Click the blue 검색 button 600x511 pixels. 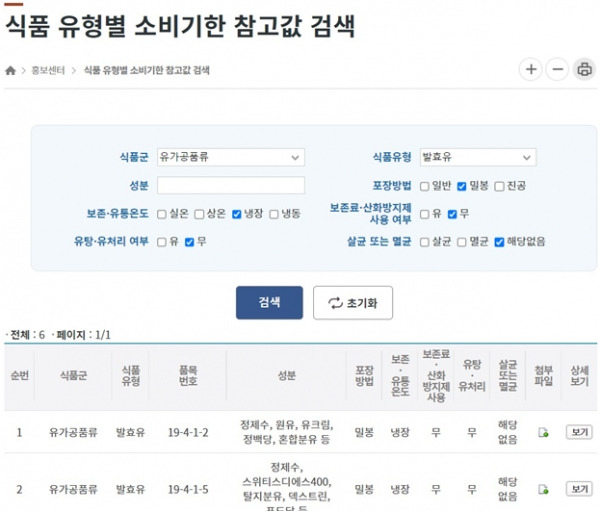(x=269, y=303)
